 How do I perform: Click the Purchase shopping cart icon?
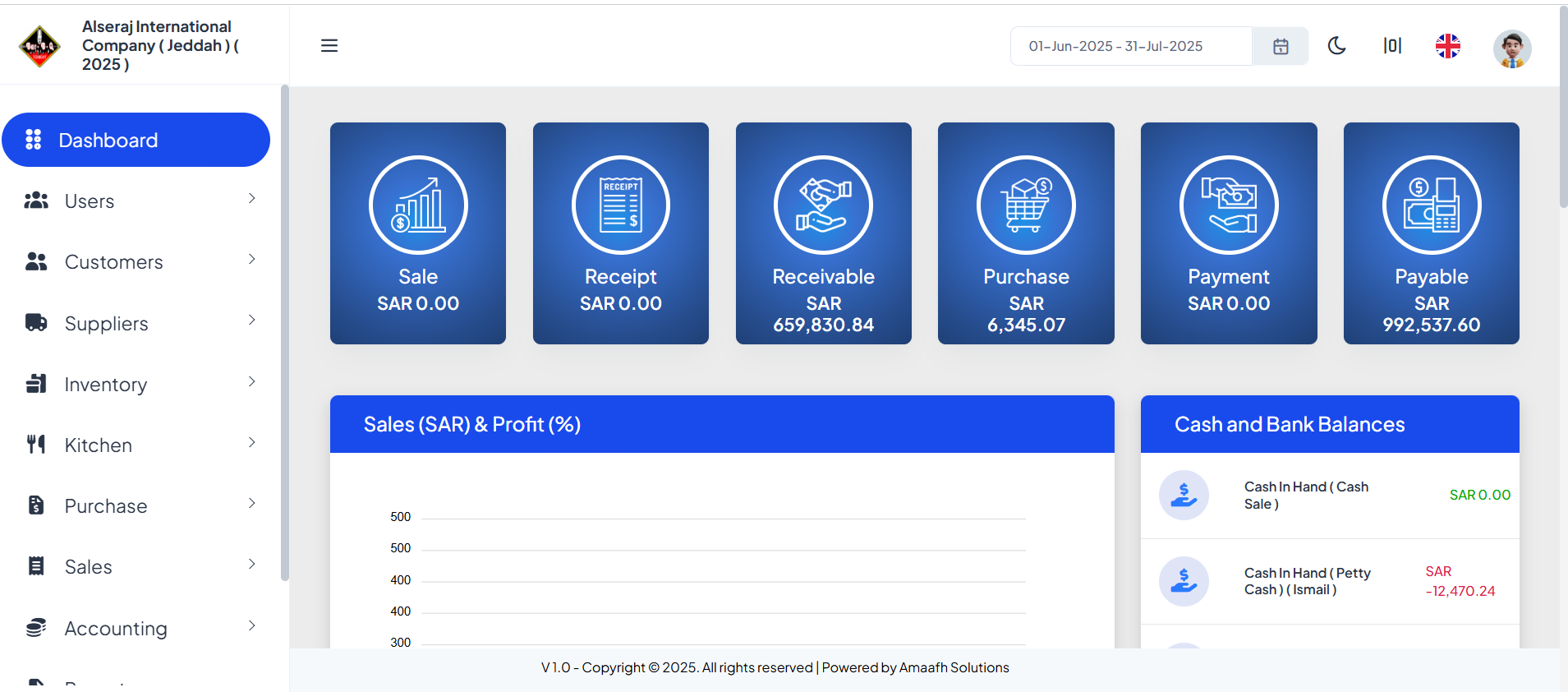point(1026,205)
